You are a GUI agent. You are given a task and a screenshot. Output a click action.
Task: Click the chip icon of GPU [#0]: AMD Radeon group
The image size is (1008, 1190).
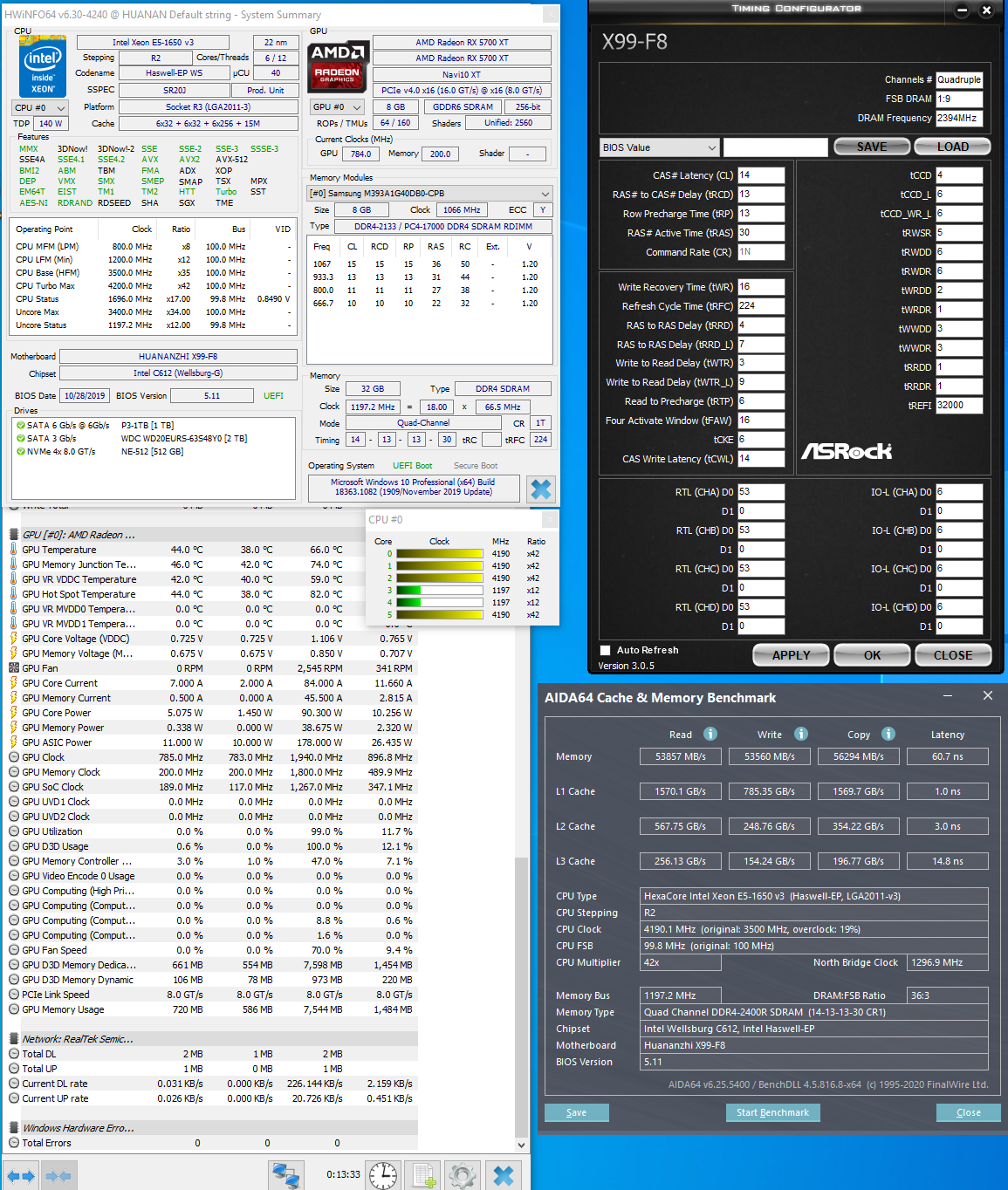(14, 535)
